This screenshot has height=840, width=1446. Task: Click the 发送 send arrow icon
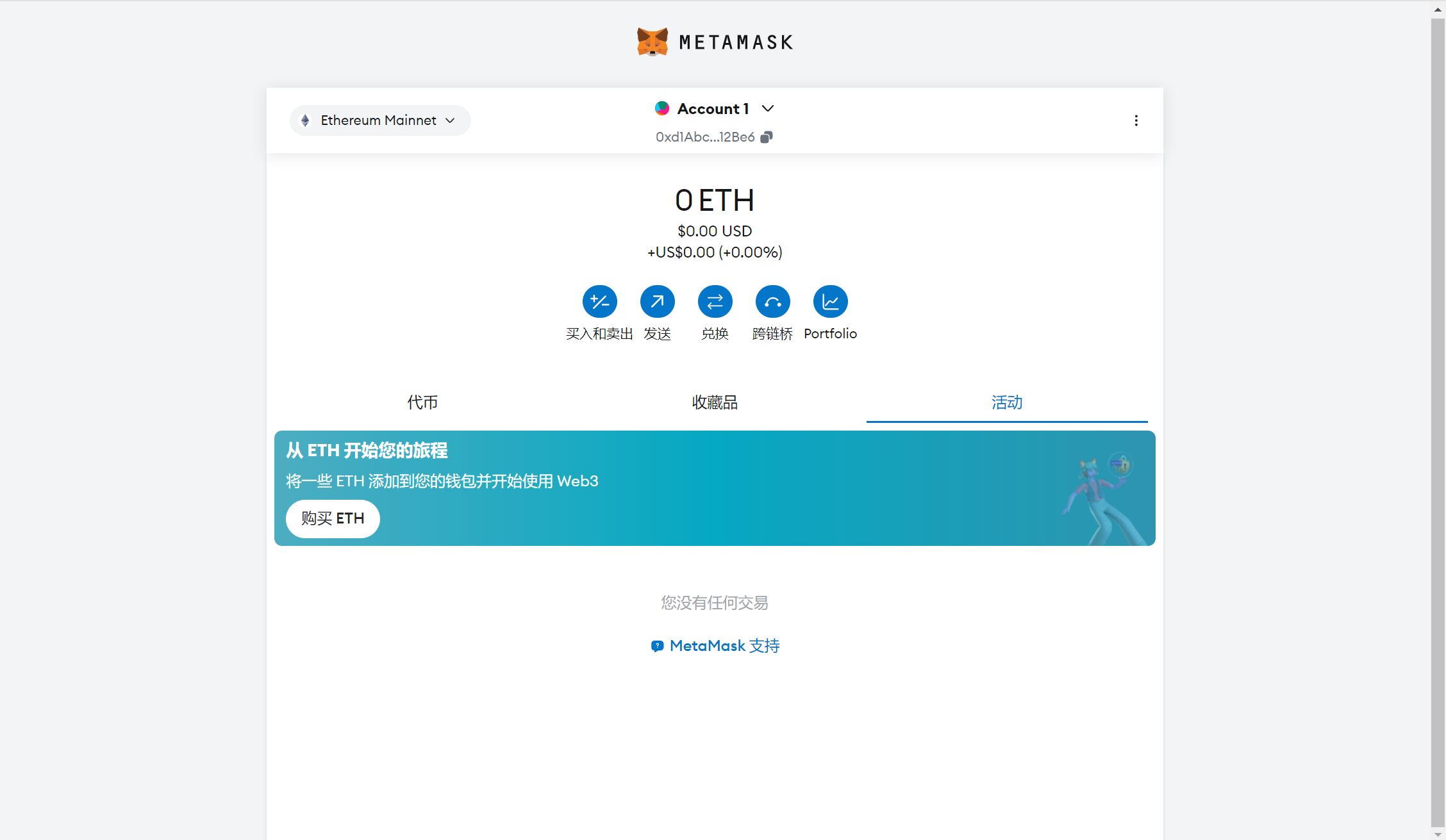(658, 302)
